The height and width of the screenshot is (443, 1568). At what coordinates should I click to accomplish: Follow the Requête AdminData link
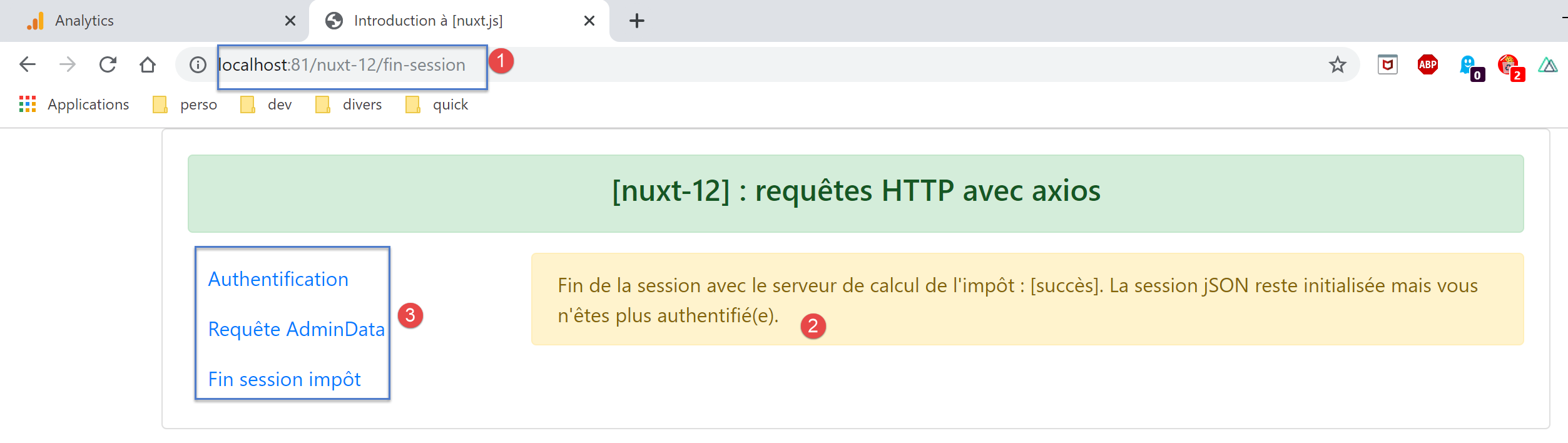(x=296, y=329)
